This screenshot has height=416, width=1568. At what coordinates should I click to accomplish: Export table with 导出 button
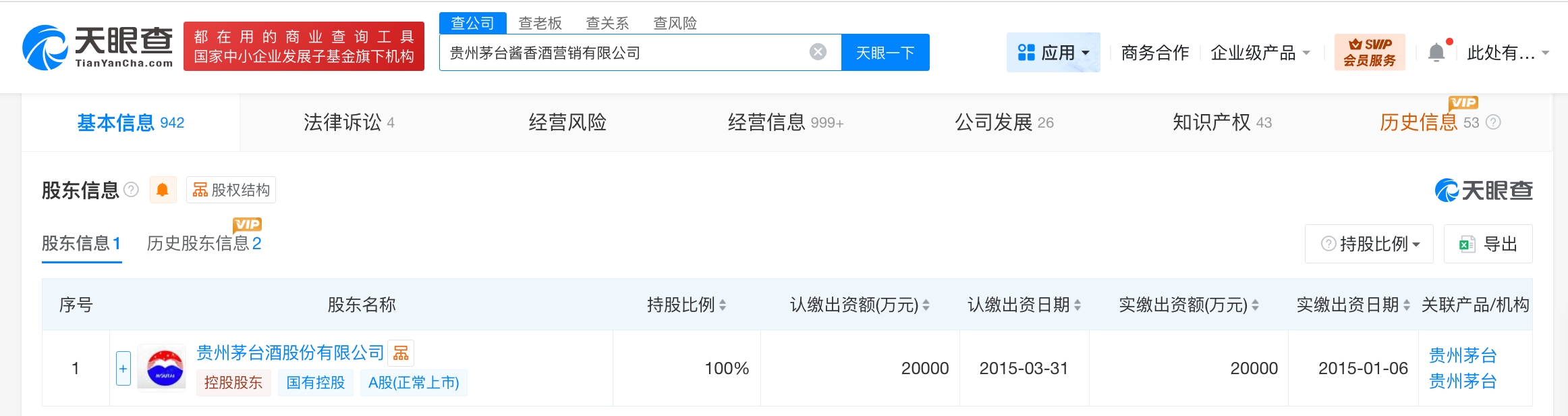point(1488,244)
